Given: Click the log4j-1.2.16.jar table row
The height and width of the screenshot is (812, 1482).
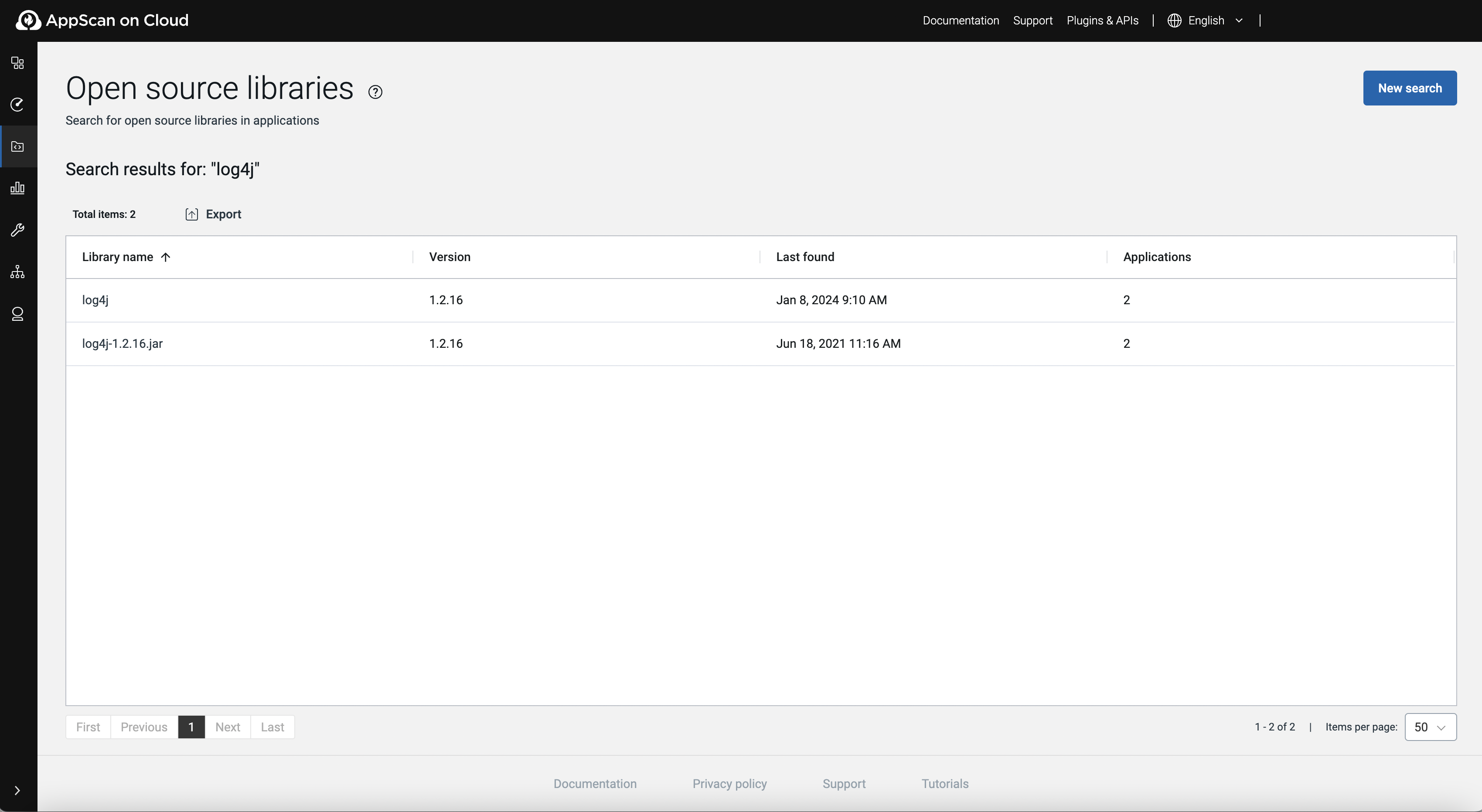Looking at the screenshot, I should tap(123, 344).
